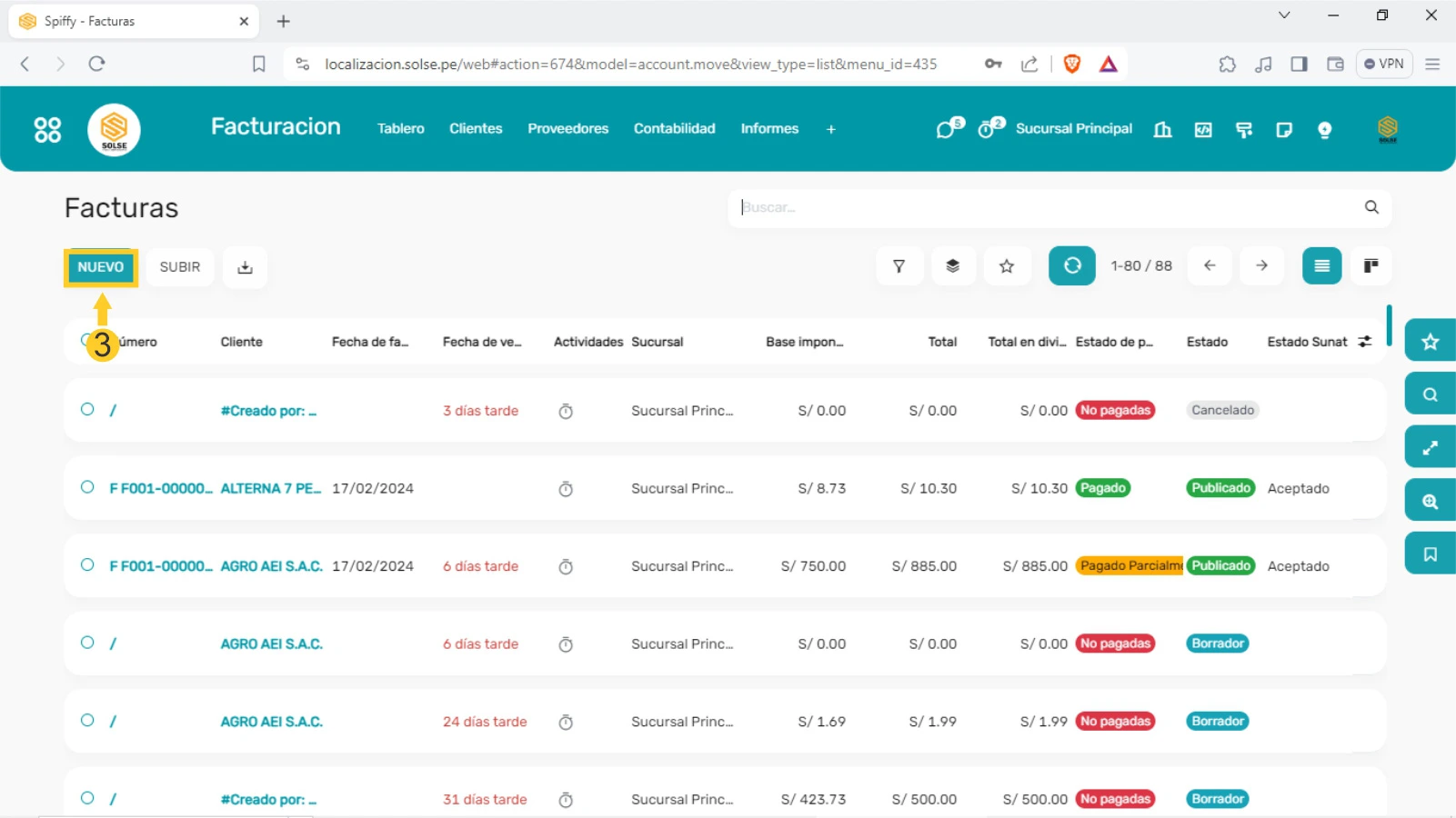Open favorites star in search toolbar
This screenshot has height=818, width=1456.
[1006, 266]
